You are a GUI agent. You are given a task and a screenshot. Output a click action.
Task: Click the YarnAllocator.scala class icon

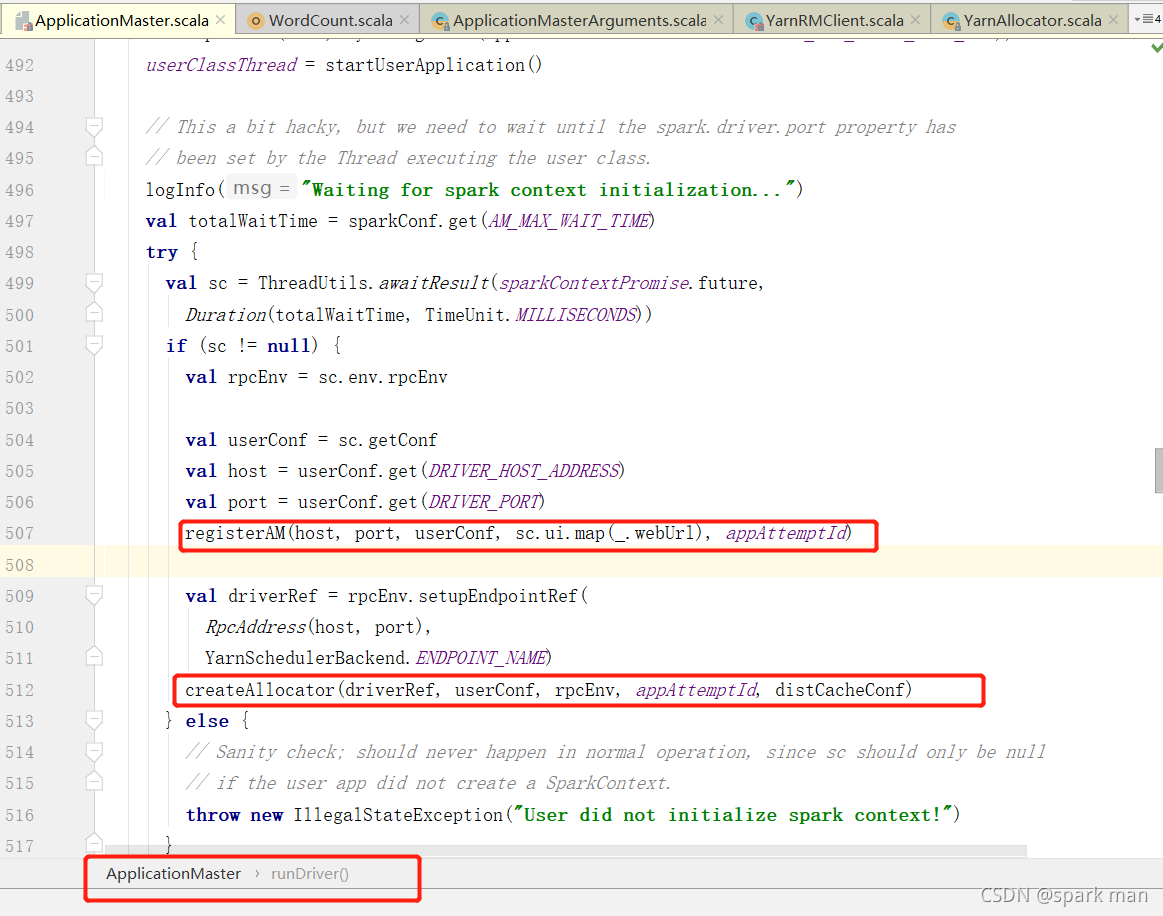coord(952,22)
